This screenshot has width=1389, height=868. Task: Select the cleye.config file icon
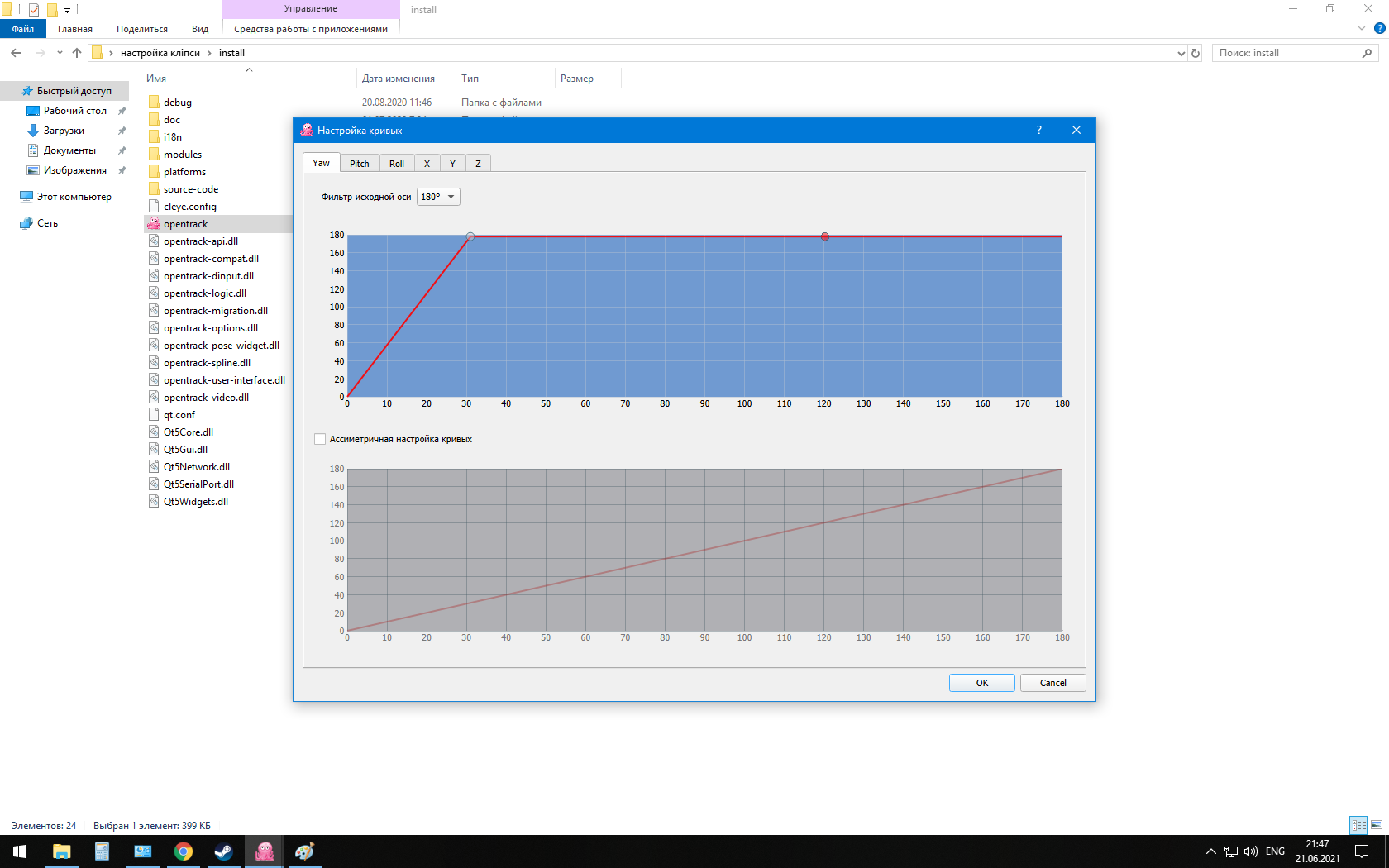(x=154, y=206)
